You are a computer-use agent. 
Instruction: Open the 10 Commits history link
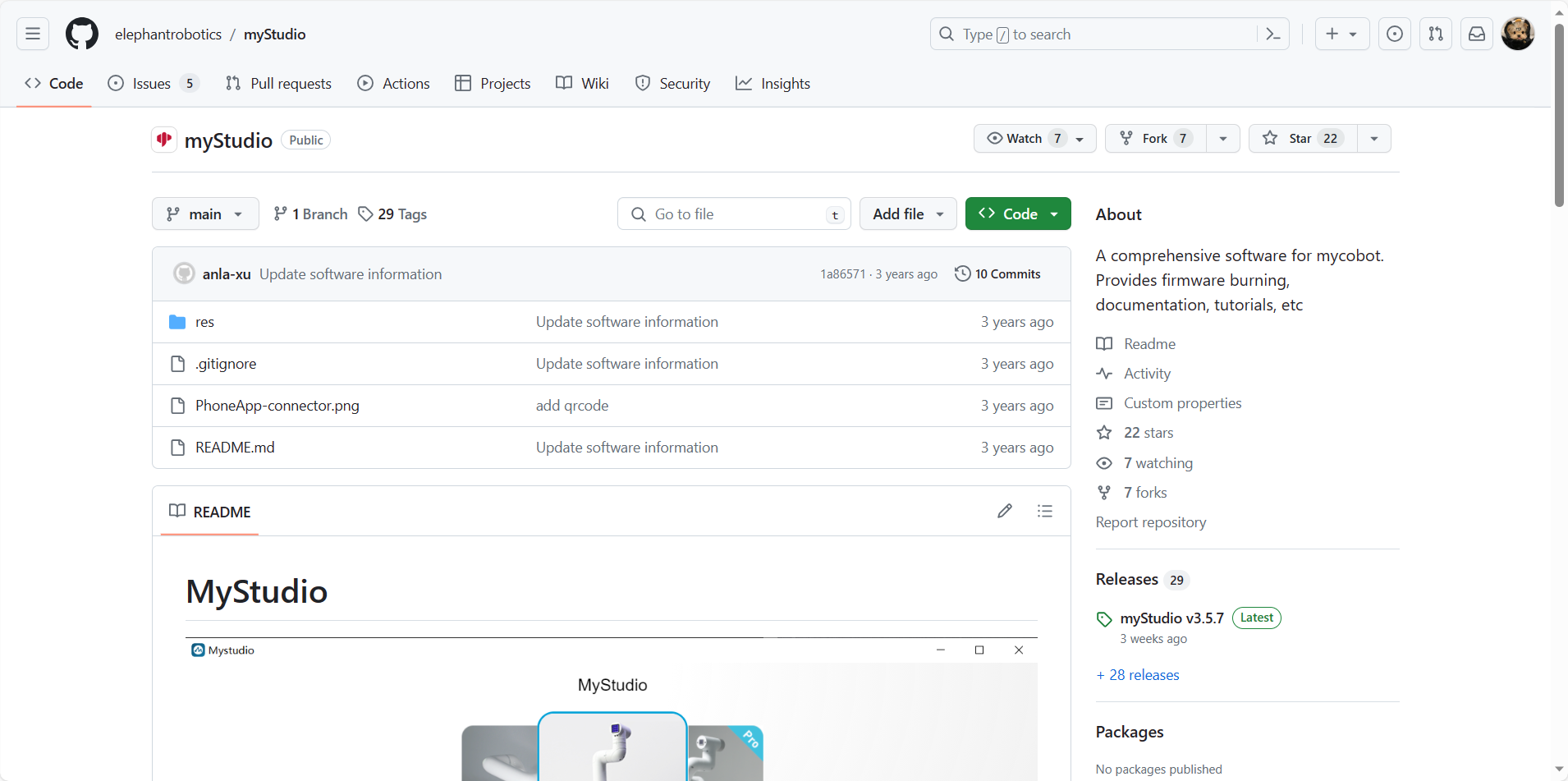[x=997, y=273]
